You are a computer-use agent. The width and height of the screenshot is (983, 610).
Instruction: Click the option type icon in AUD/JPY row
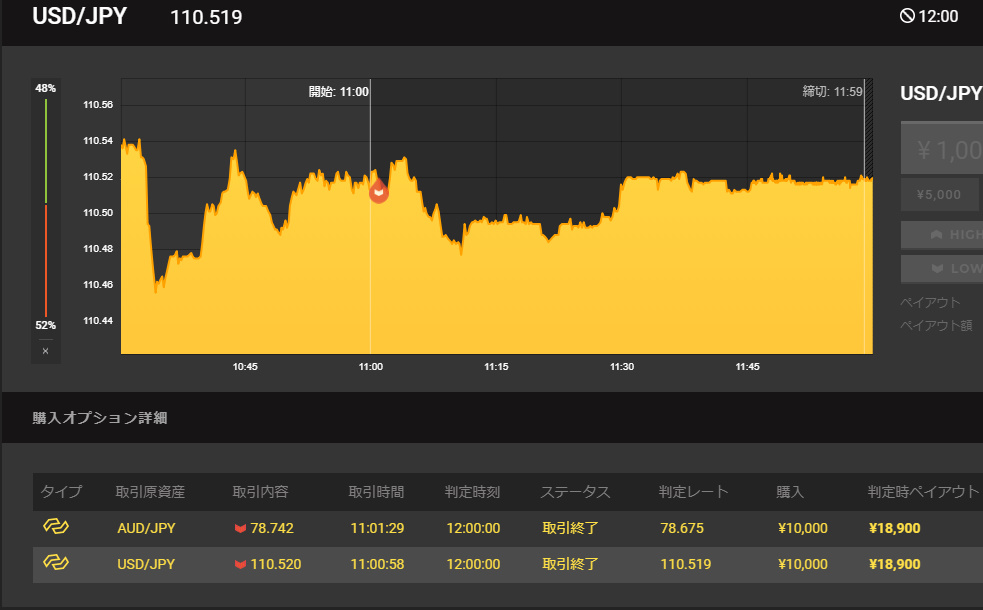[x=54, y=527]
